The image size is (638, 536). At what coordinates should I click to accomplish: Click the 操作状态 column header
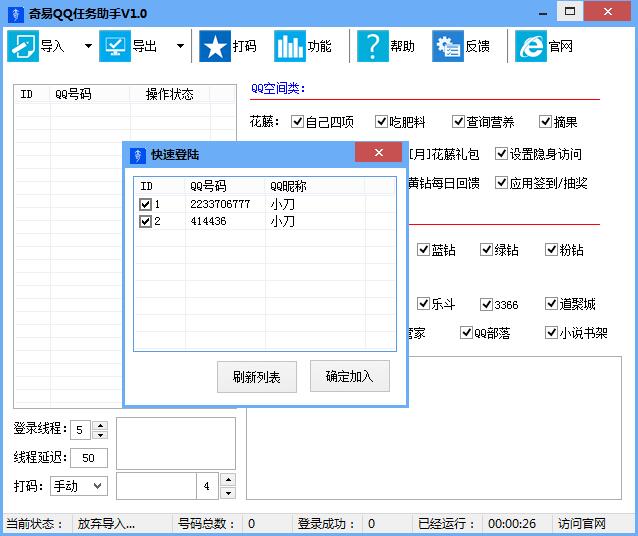169,94
